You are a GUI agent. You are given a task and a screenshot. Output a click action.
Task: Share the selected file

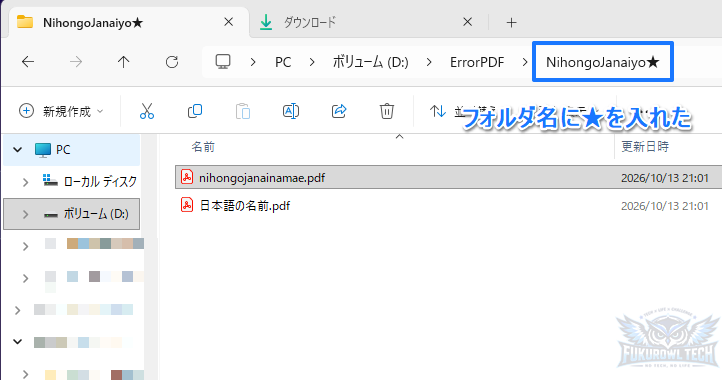tap(339, 111)
